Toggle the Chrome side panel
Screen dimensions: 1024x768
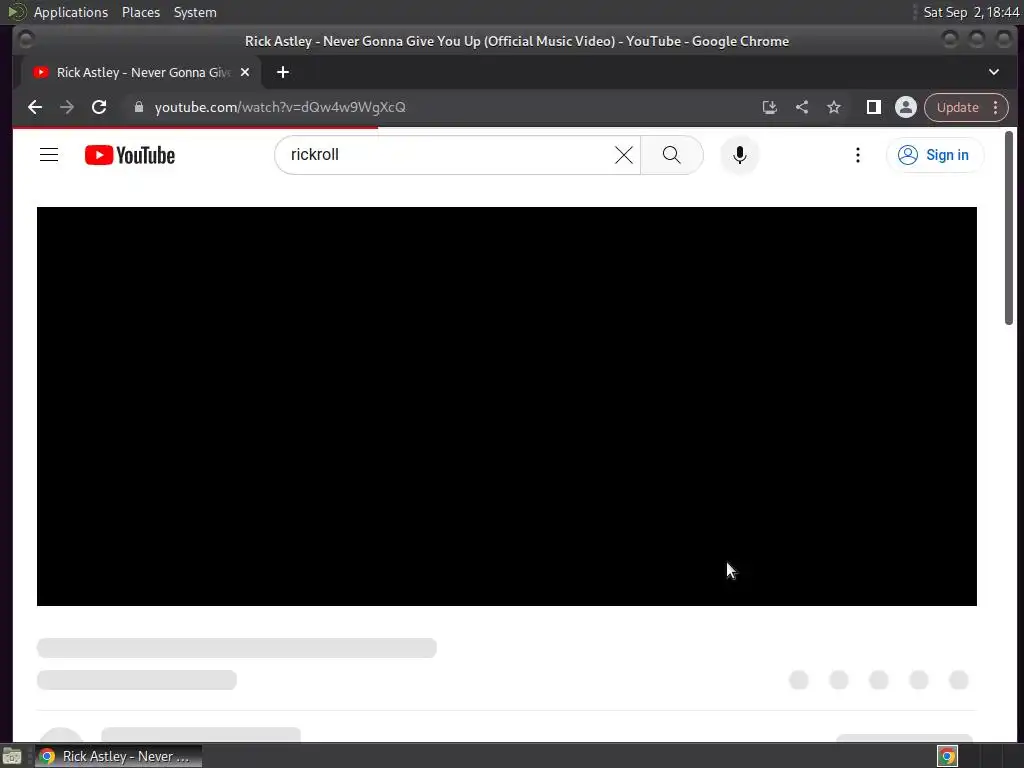point(874,107)
